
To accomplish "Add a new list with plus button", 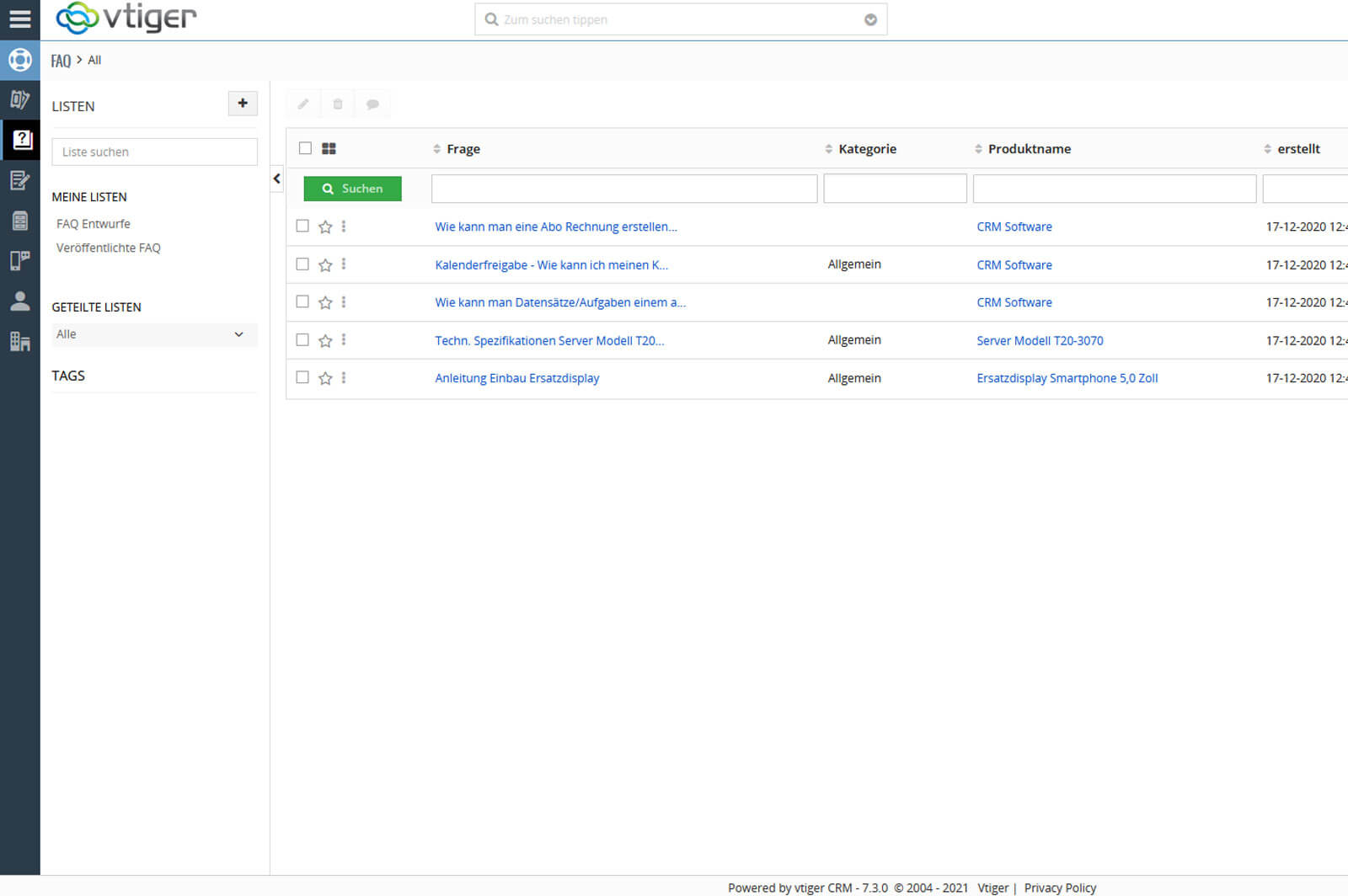I will click(x=243, y=104).
